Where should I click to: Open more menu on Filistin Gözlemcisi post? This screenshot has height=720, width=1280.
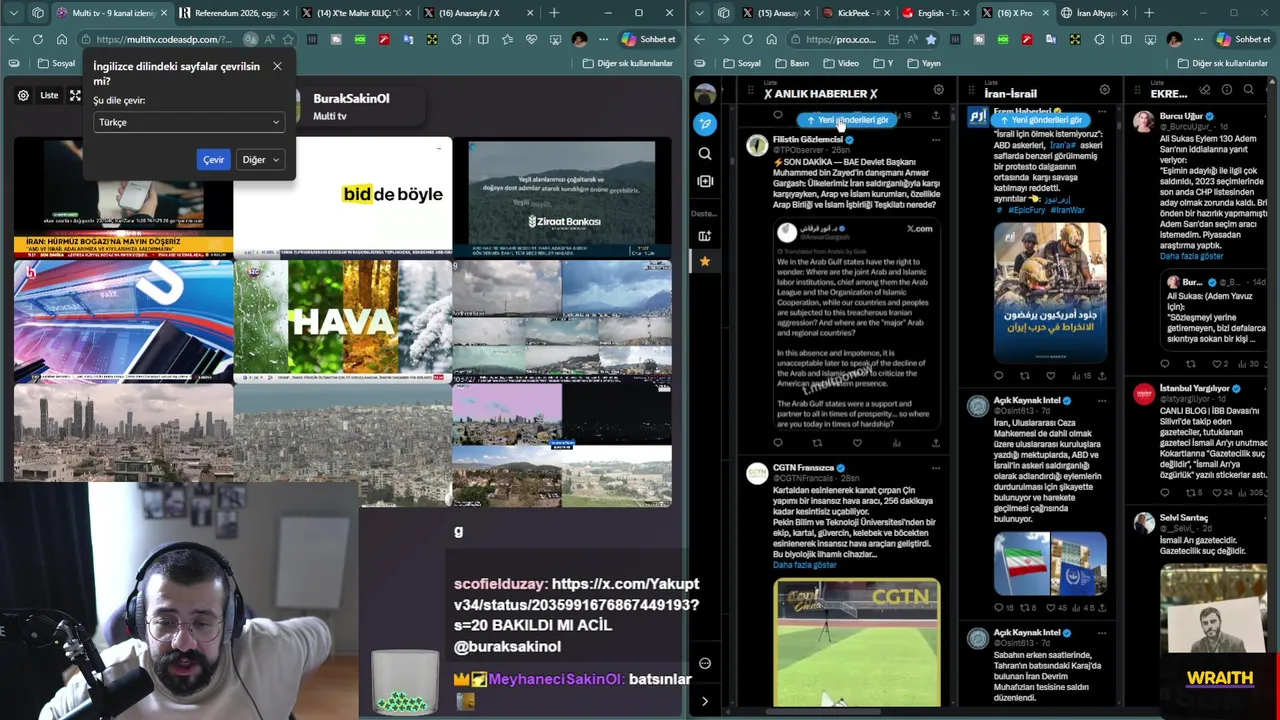935,140
